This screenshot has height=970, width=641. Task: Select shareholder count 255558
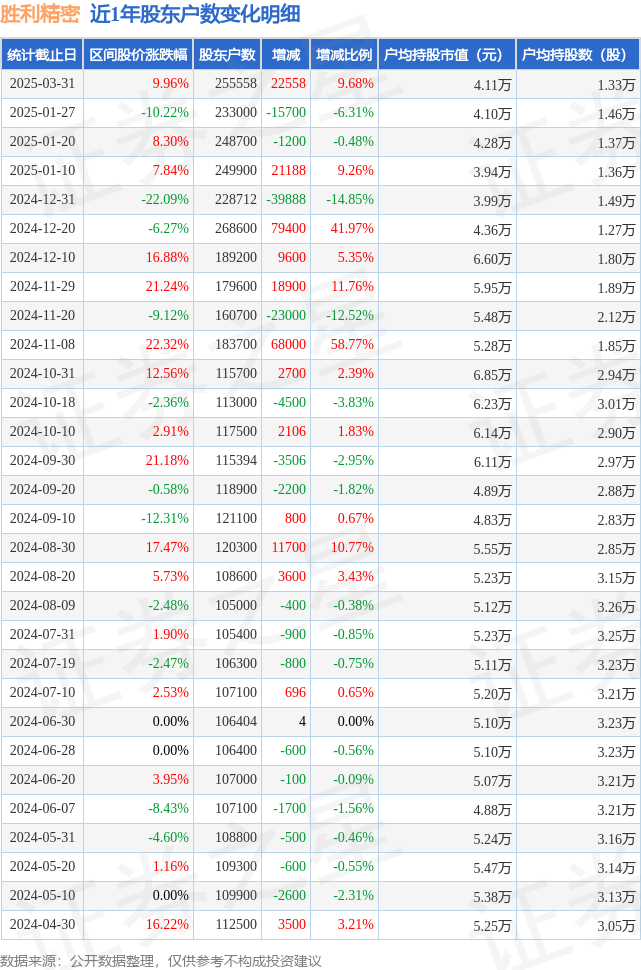pyautogui.click(x=236, y=84)
